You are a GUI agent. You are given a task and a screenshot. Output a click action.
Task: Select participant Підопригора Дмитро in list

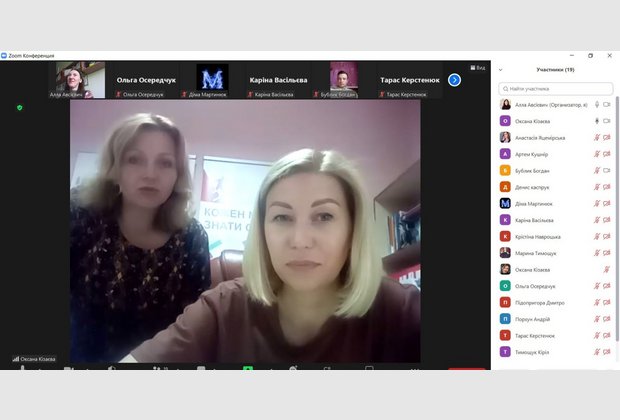coord(555,303)
